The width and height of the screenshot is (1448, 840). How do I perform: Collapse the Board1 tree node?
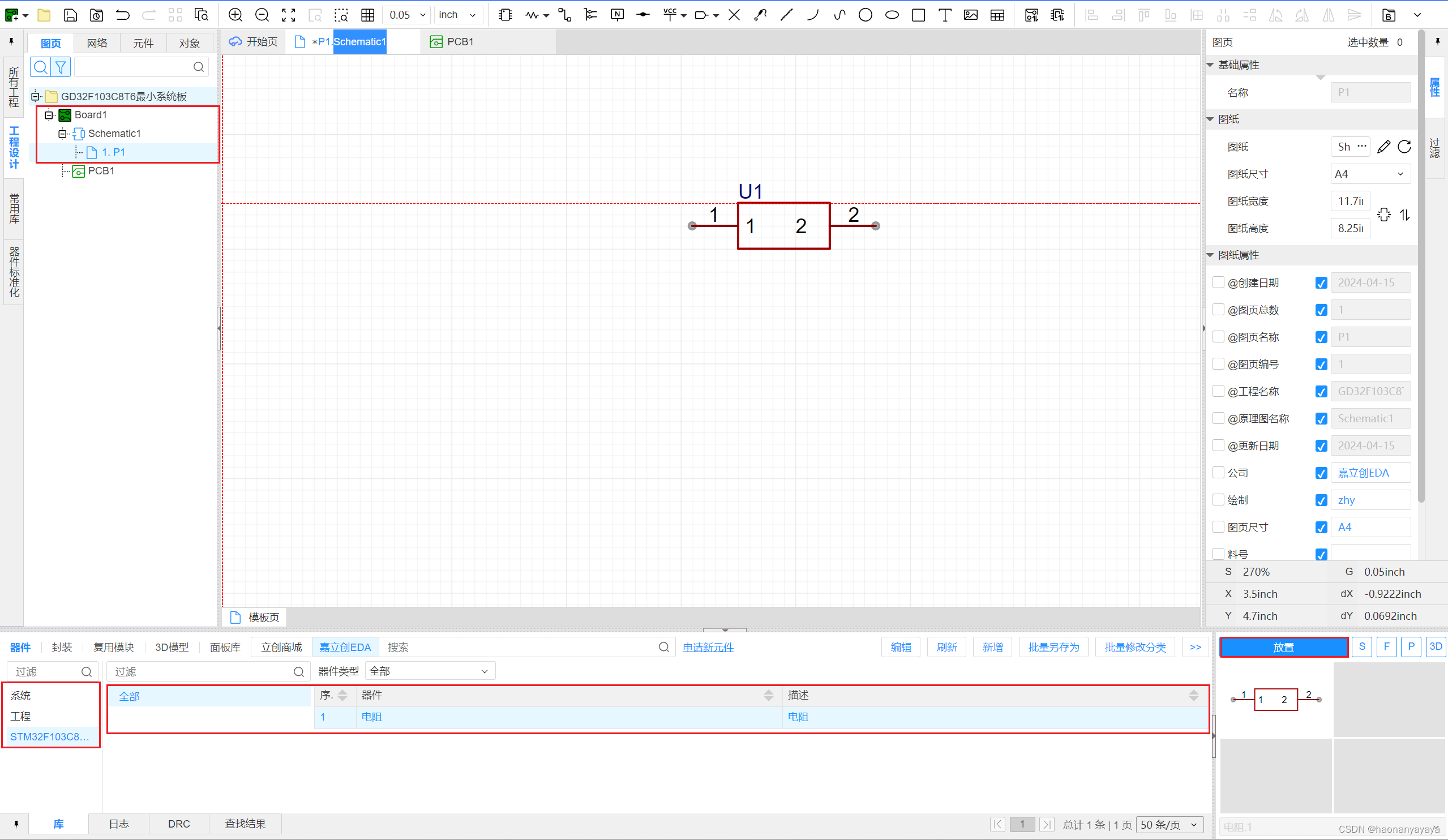click(49, 115)
